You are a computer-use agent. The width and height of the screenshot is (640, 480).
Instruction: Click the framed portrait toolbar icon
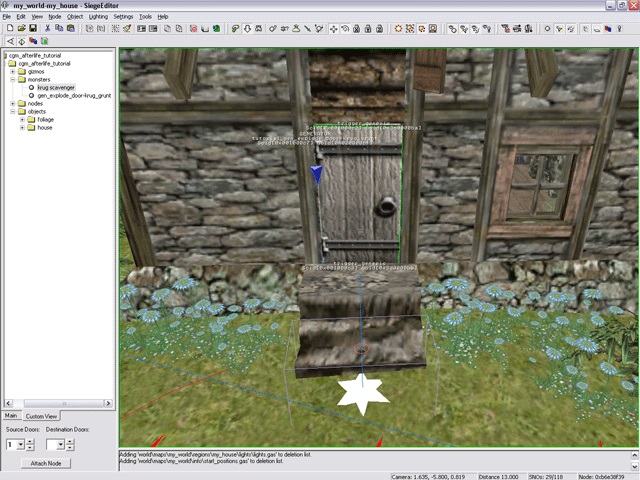click(x=433, y=29)
